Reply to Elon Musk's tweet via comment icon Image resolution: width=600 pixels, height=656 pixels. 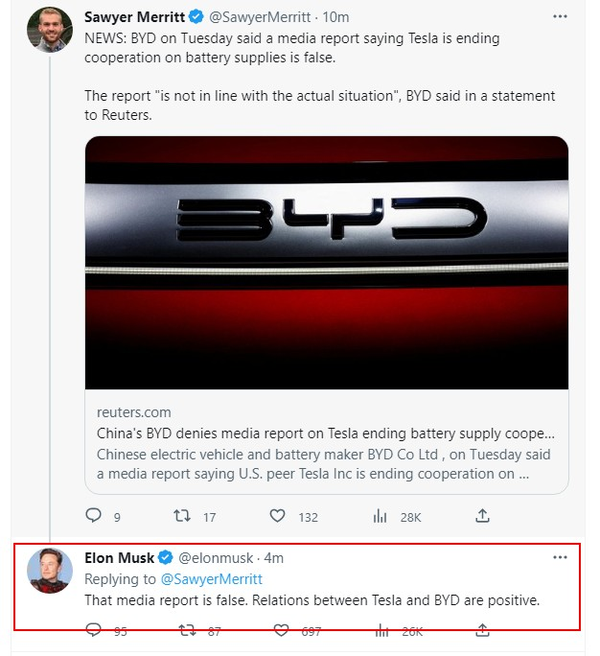click(x=93, y=630)
